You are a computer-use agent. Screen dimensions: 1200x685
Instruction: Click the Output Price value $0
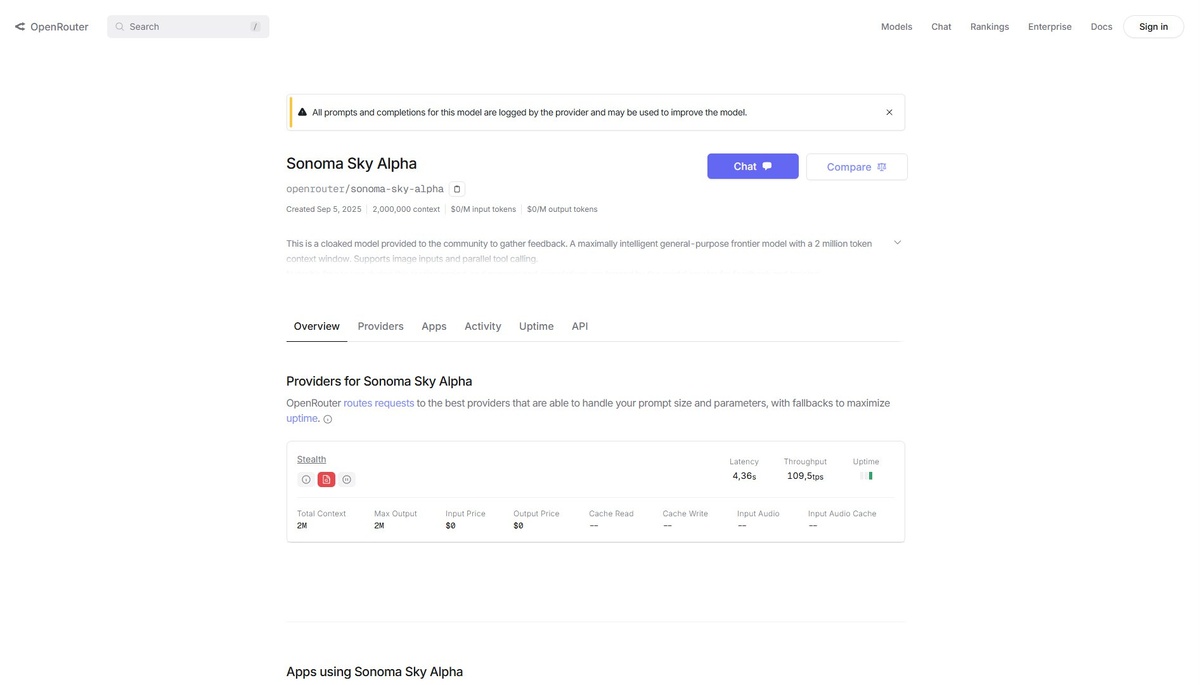pyautogui.click(x=518, y=526)
